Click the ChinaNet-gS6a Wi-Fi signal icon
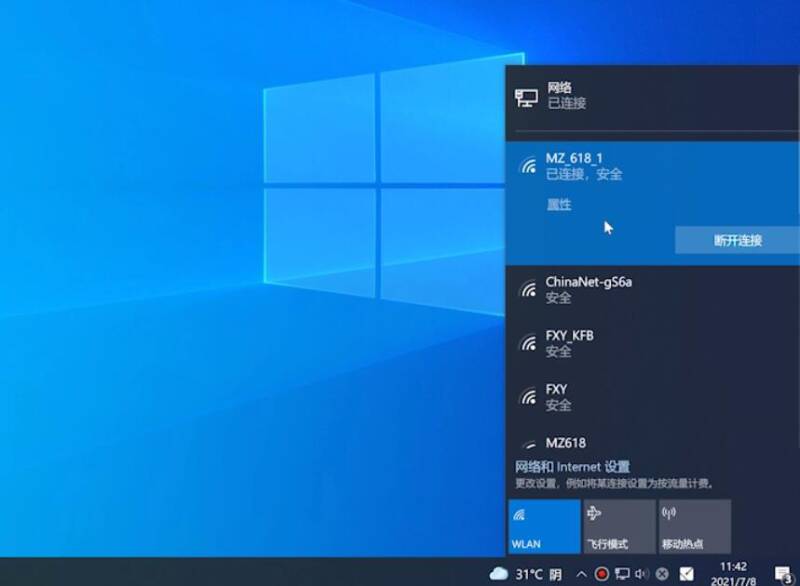The image size is (800, 586). coord(528,289)
